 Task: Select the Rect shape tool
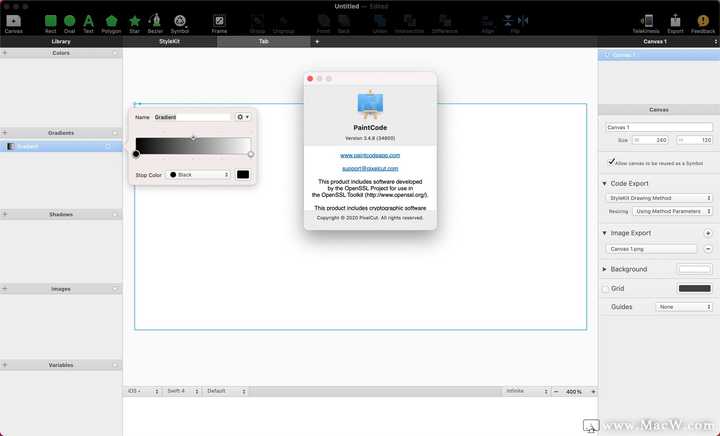51,24
